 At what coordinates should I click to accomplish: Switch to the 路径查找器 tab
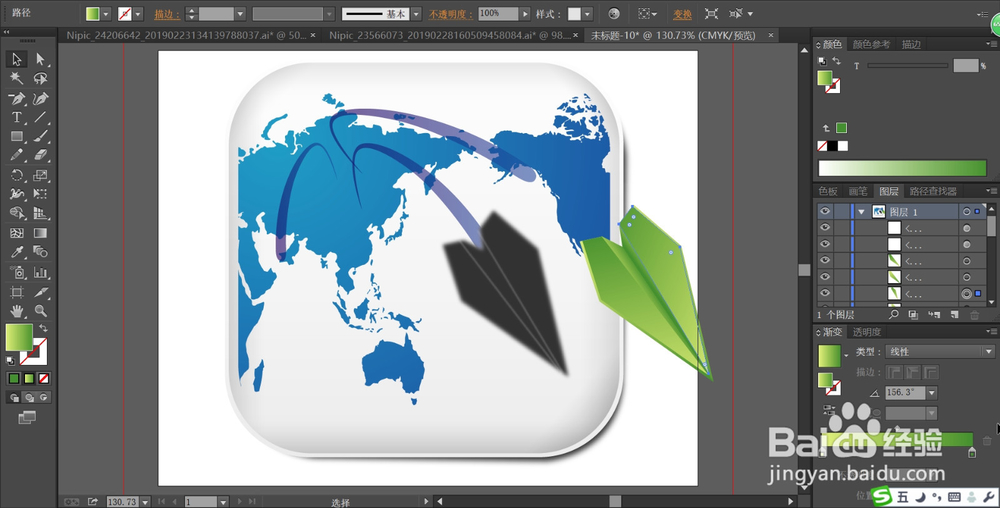(x=933, y=191)
